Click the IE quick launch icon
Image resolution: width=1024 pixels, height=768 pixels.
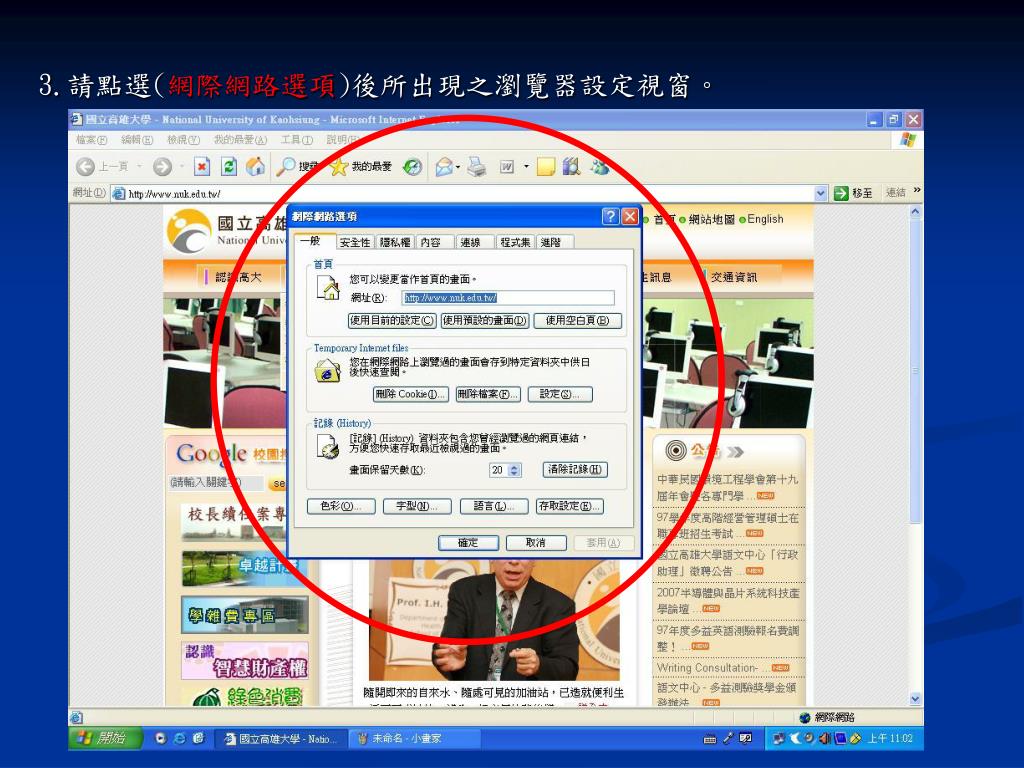(180, 738)
